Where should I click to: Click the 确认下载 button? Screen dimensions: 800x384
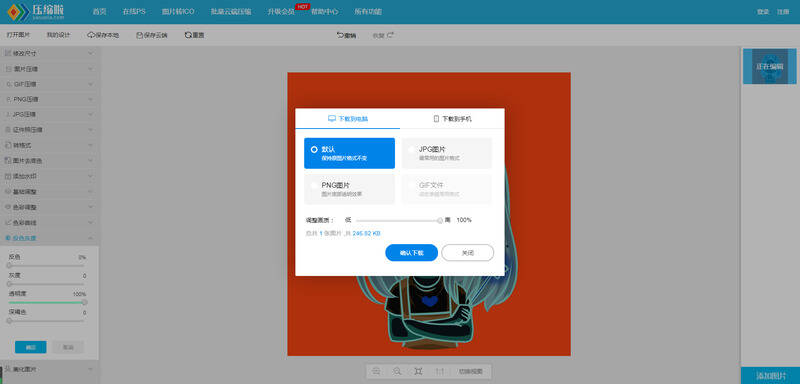[x=411, y=252]
